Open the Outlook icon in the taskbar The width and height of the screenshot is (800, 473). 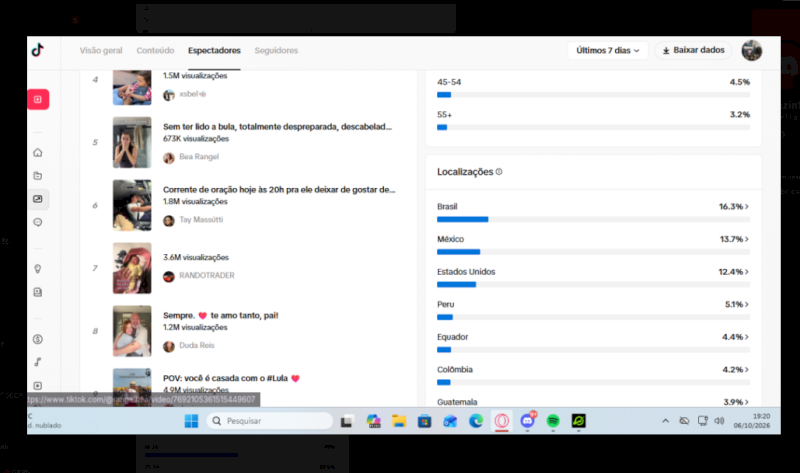point(450,421)
